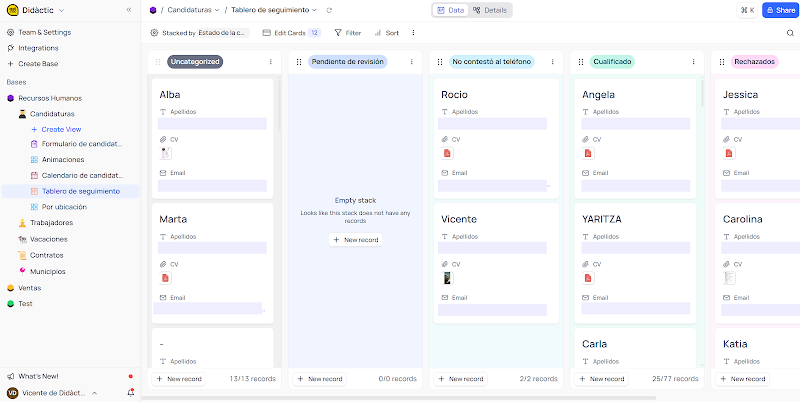Open the Katia record card
This screenshot has width=800, height=402.
tap(758, 348)
